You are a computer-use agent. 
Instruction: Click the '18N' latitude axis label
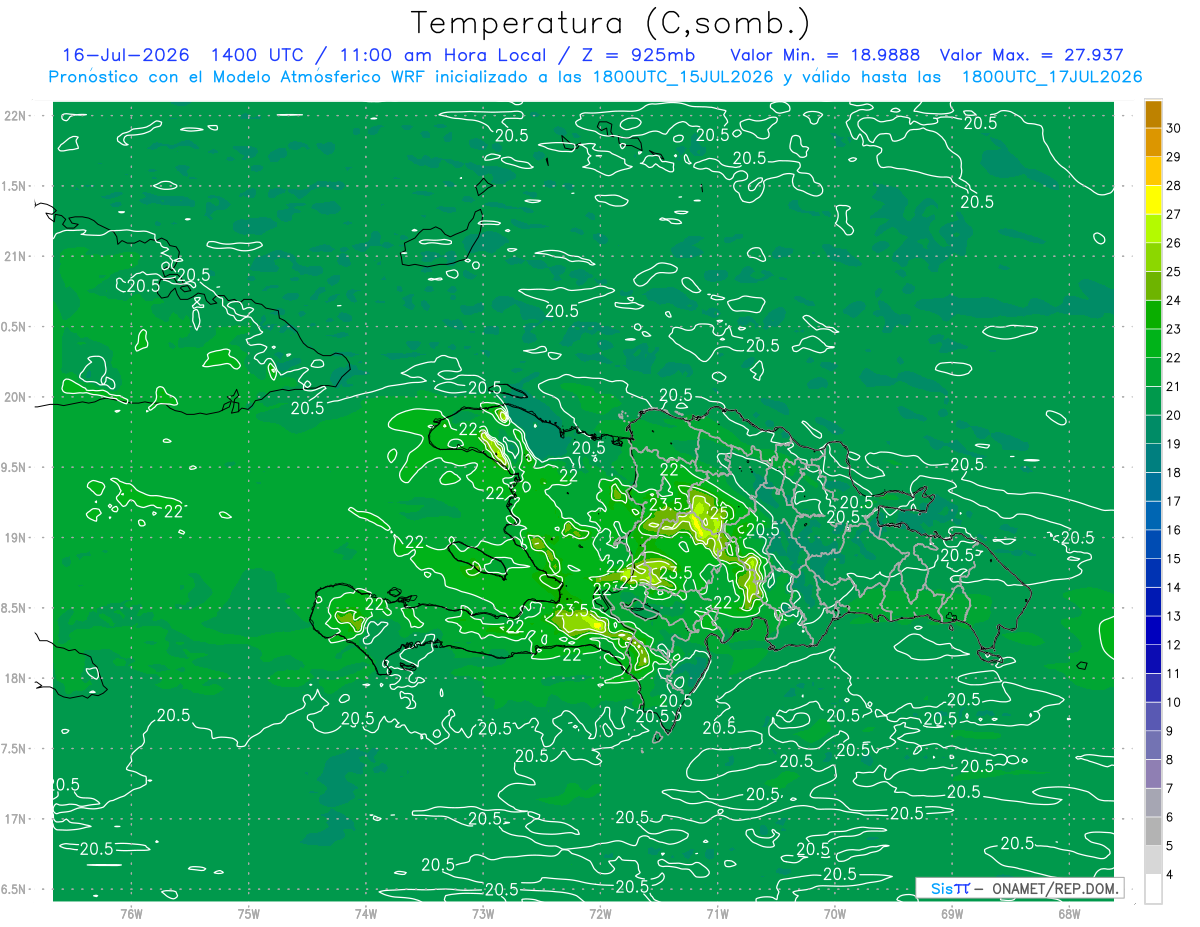click(16, 678)
